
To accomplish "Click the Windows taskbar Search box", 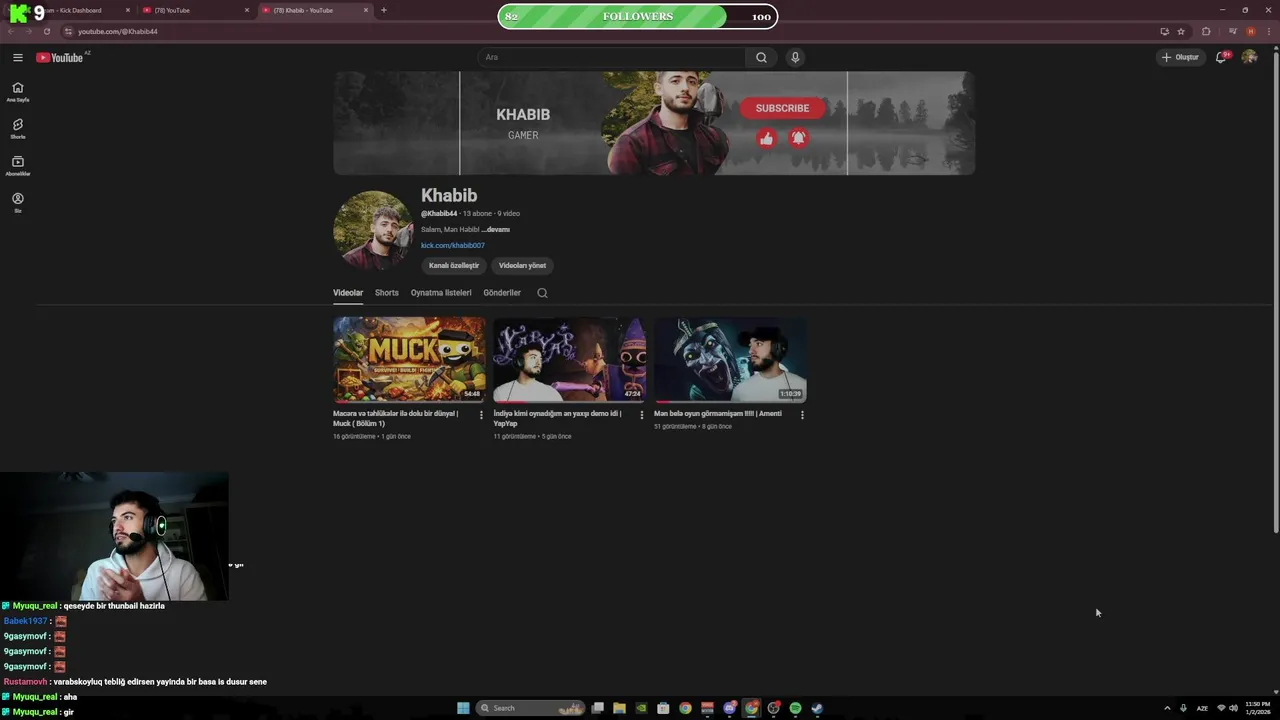I will 531,708.
